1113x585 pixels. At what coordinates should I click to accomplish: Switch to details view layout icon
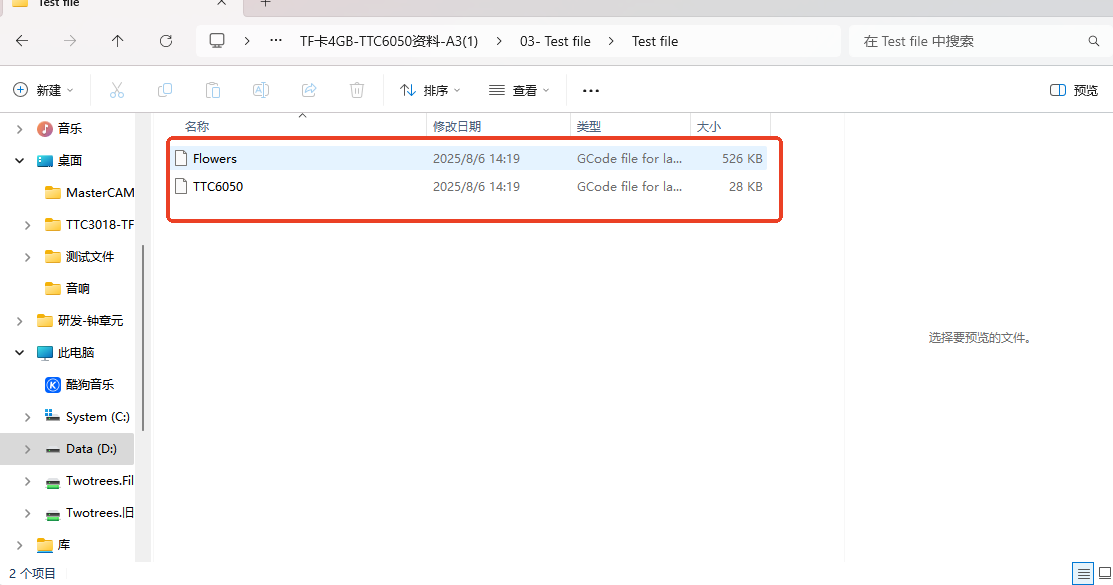click(1083, 574)
